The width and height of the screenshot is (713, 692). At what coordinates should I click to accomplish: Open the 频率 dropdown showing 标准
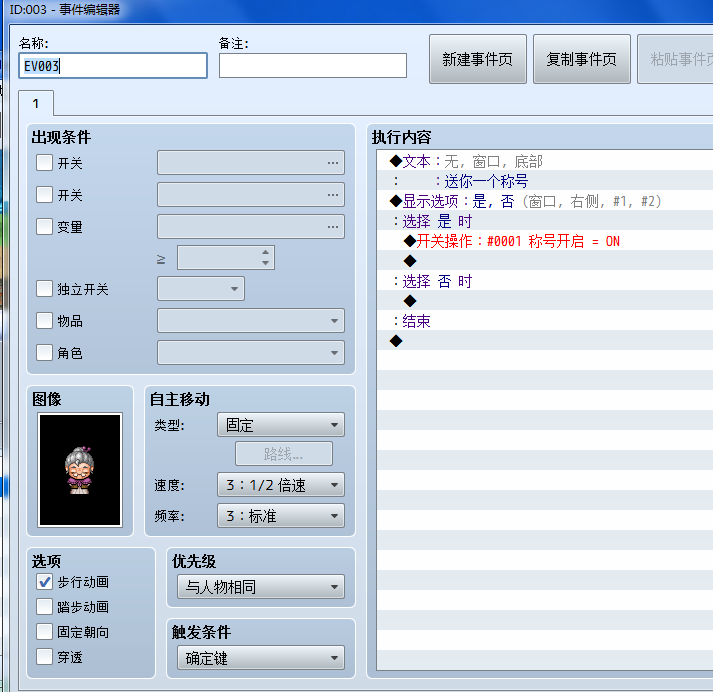(x=281, y=516)
